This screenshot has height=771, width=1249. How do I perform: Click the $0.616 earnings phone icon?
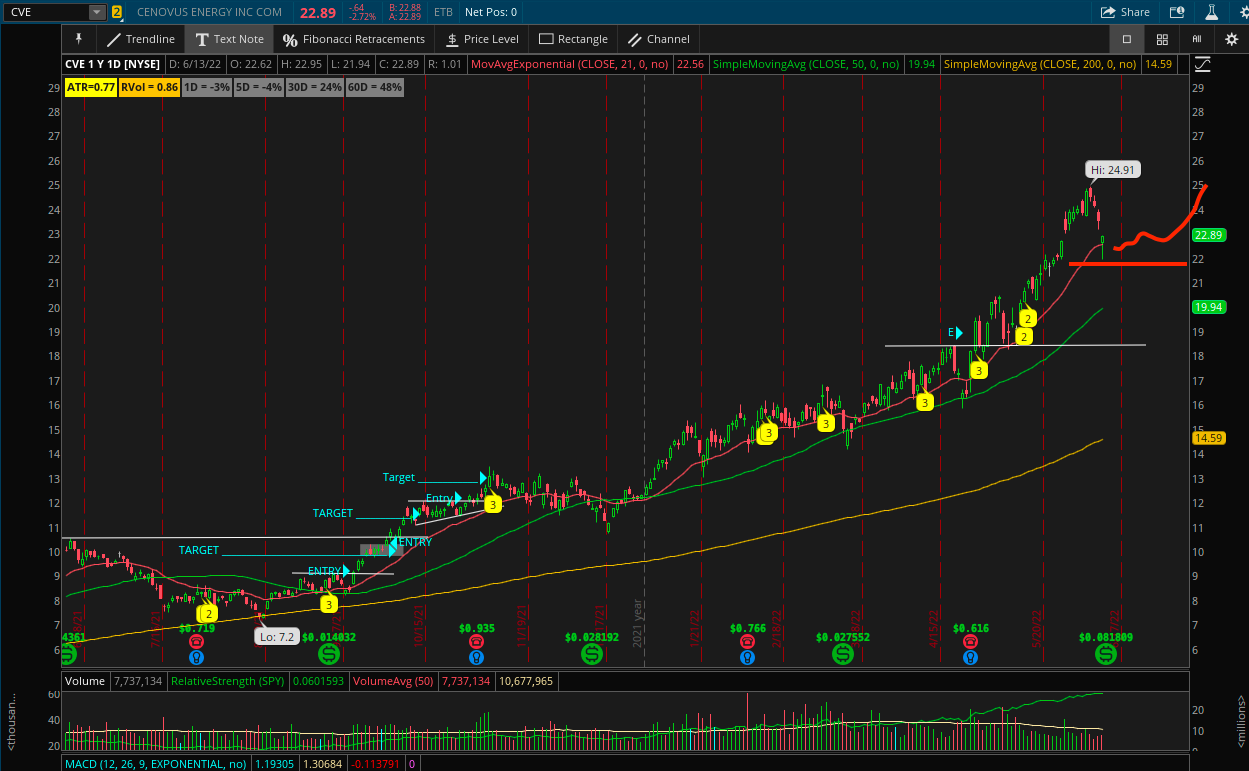click(970, 641)
